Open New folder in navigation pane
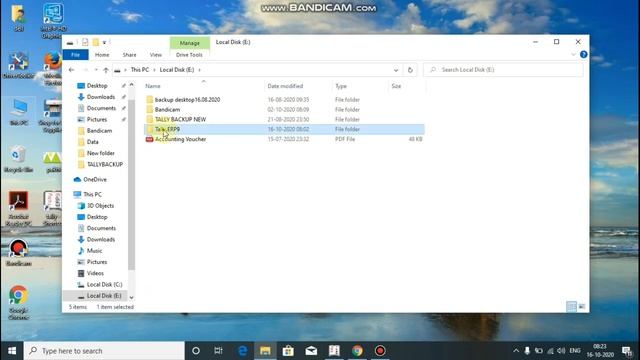640x360 pixels. coord(100,153)
